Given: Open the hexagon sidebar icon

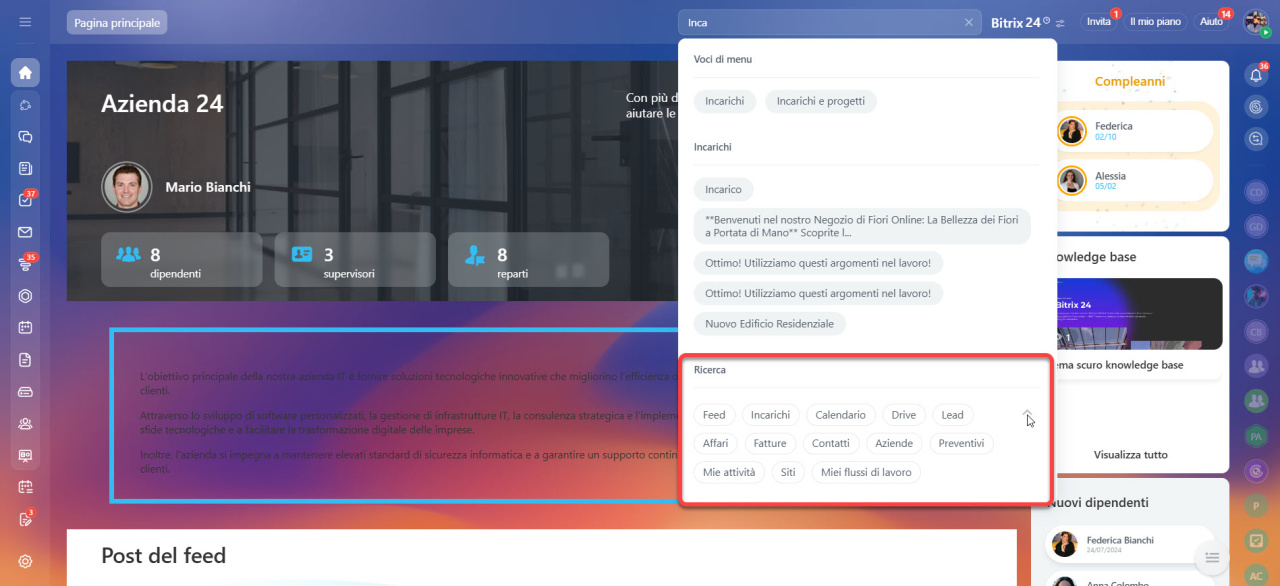Looking at the screenshot, I should click(25, 296).
